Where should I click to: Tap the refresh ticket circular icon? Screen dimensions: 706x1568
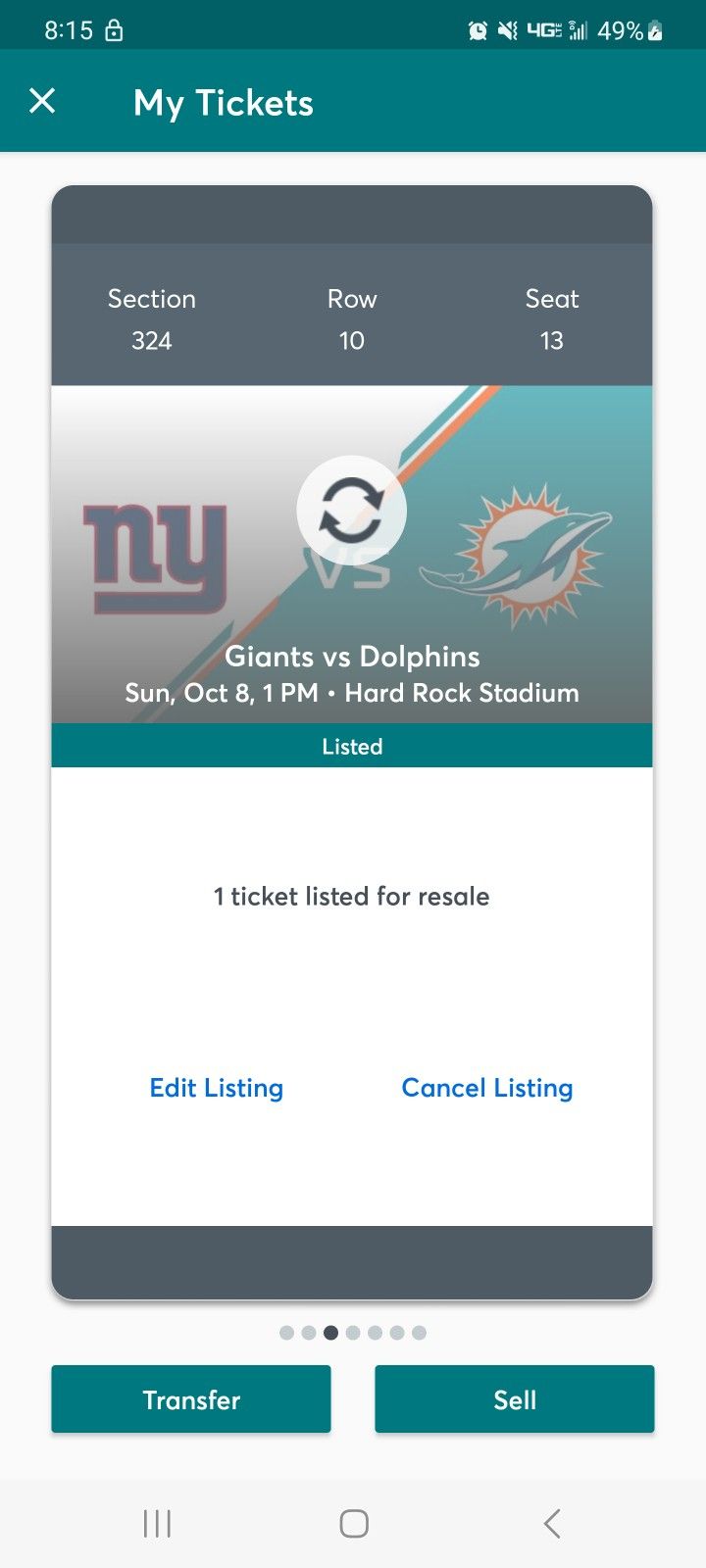351,511
